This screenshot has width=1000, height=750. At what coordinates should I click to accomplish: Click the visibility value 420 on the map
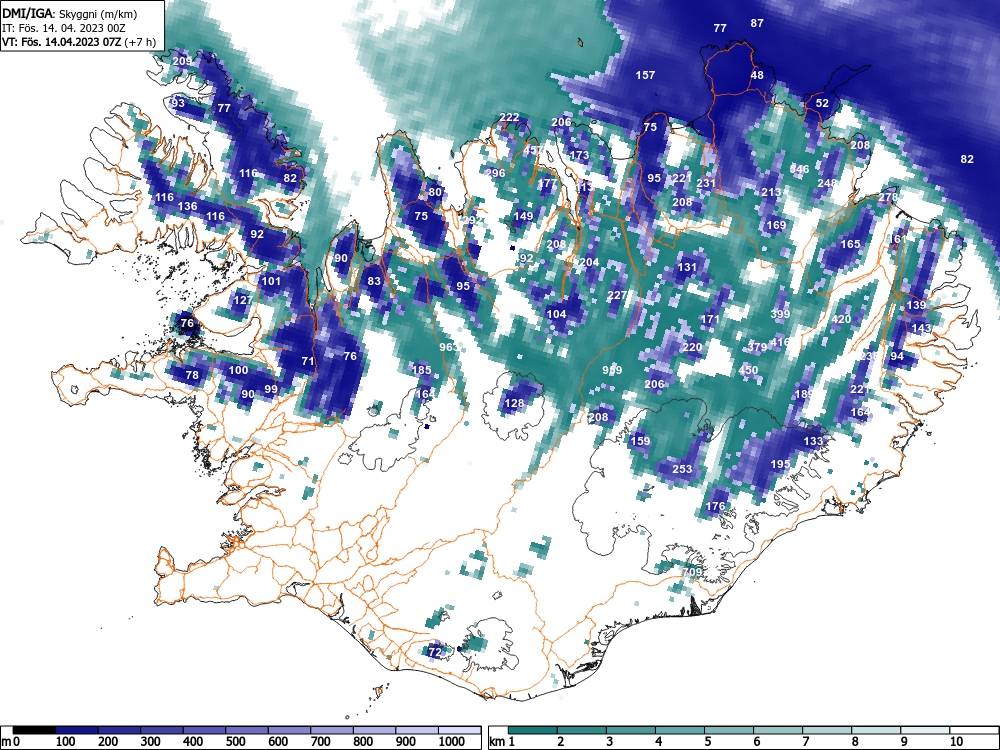pyautogui.click(x=842, y=319)
